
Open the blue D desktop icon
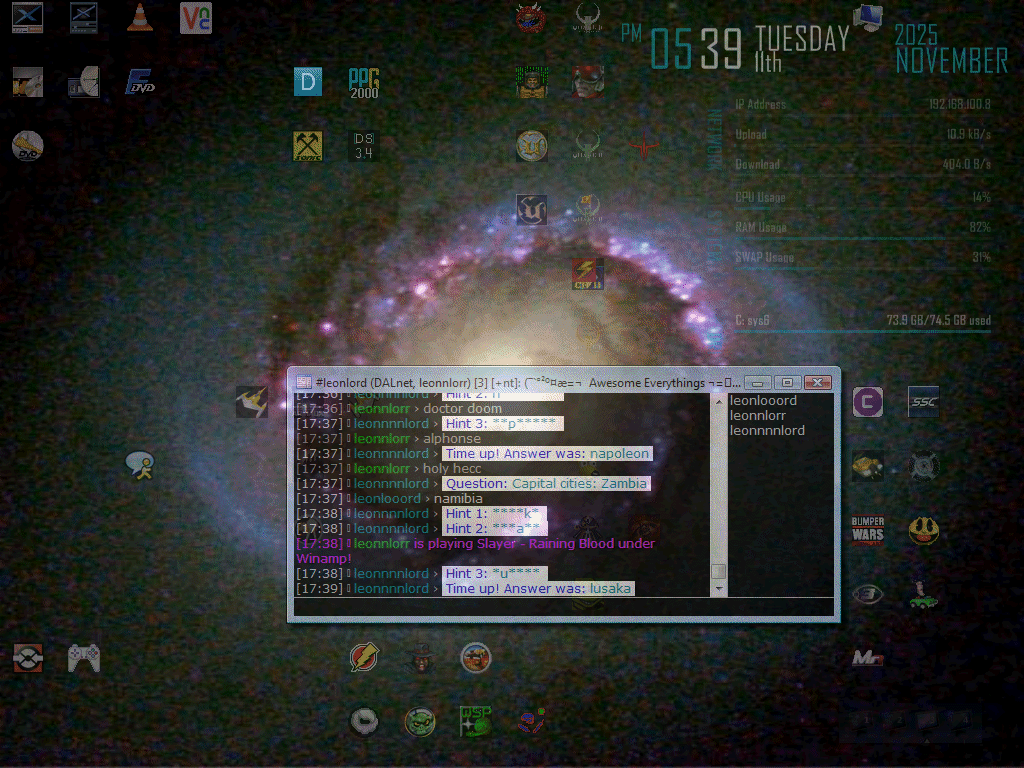tap(308, 82)
